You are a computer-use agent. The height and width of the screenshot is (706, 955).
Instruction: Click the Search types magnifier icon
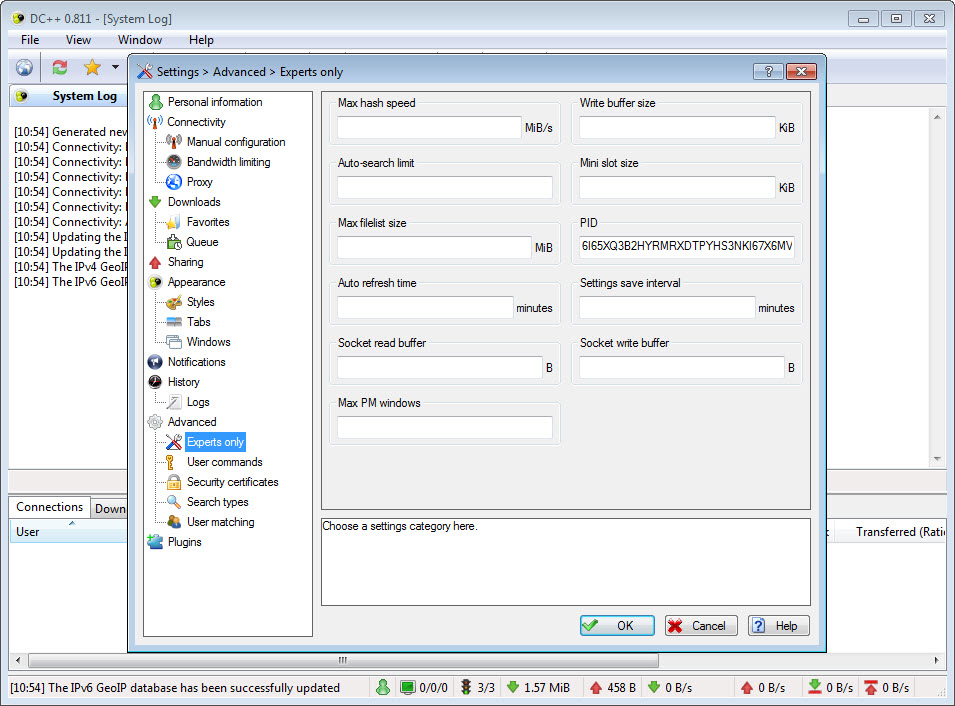pyautogui.click(x=174, y=502)
